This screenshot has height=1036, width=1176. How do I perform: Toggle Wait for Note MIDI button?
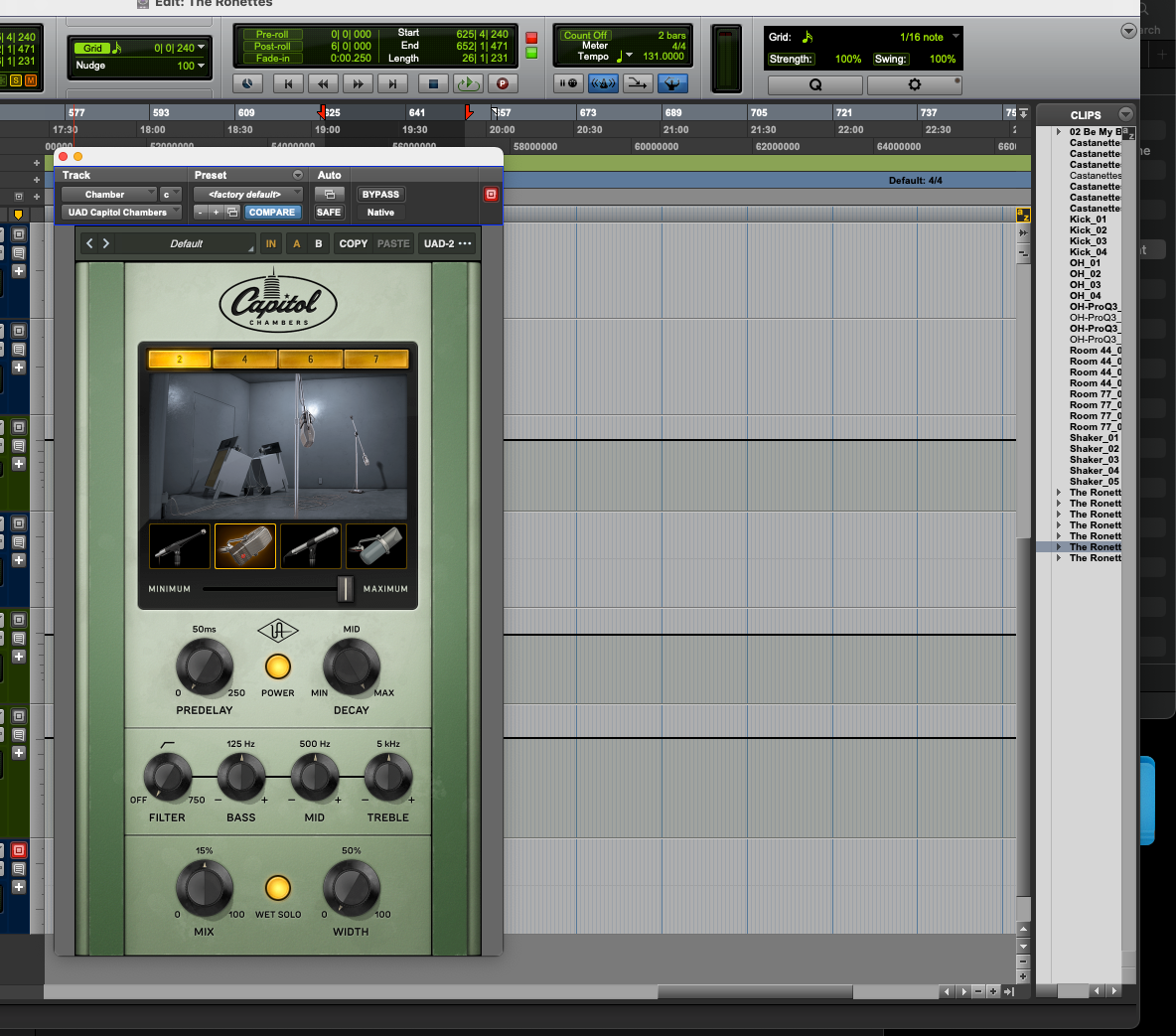tap(568, 83)
